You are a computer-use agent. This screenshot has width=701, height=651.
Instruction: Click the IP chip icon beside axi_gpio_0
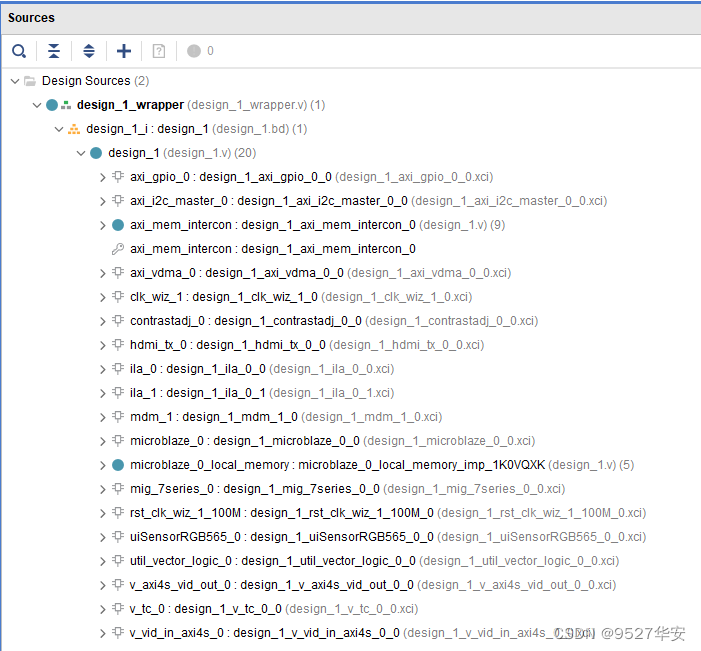pos(118,176)
